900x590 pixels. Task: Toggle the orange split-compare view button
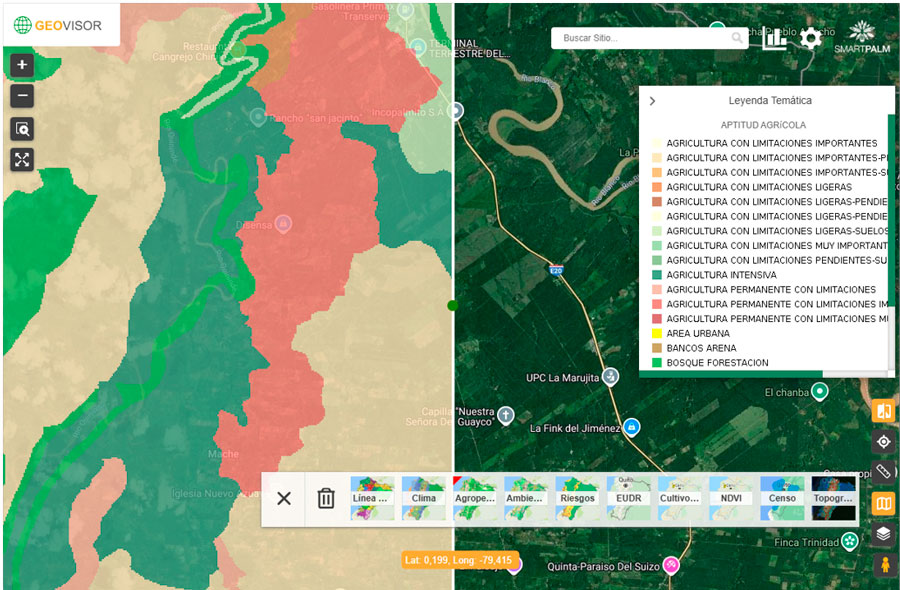click(883, 411)
